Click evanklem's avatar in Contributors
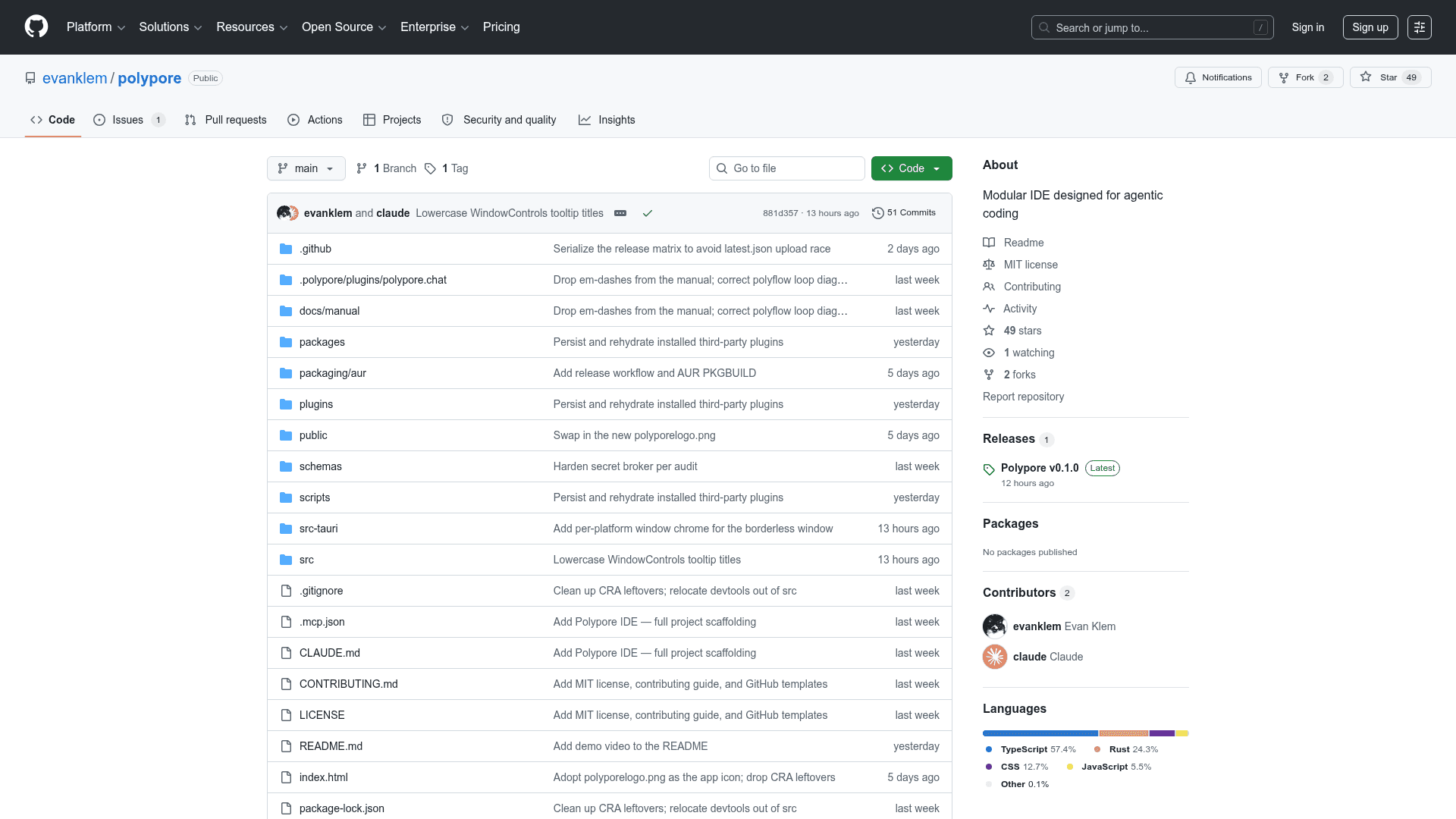 pyautogui.click(x=995, y=626)
